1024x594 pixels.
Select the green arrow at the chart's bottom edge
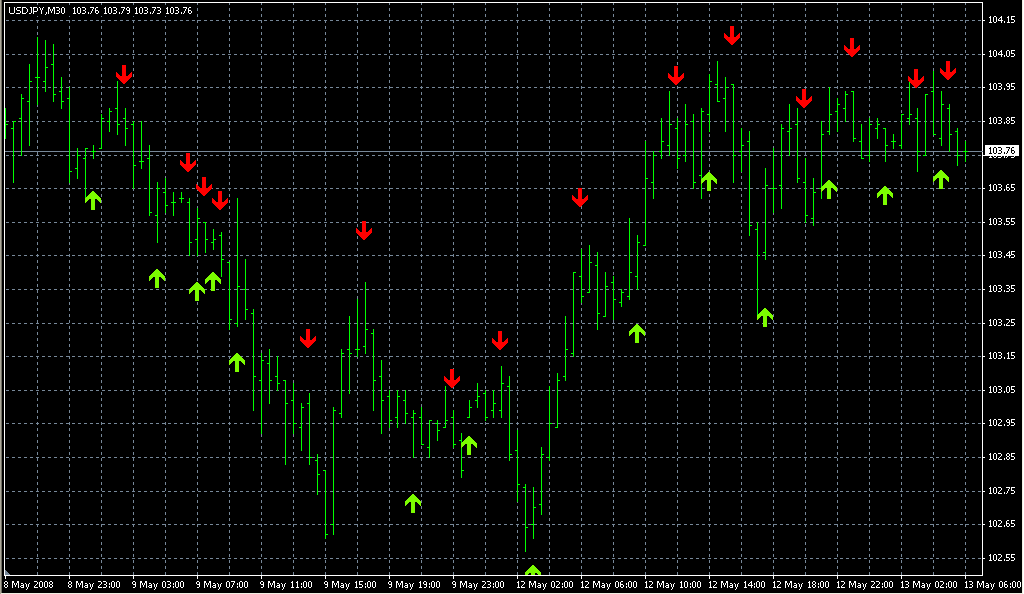click(x=533, y=572)
